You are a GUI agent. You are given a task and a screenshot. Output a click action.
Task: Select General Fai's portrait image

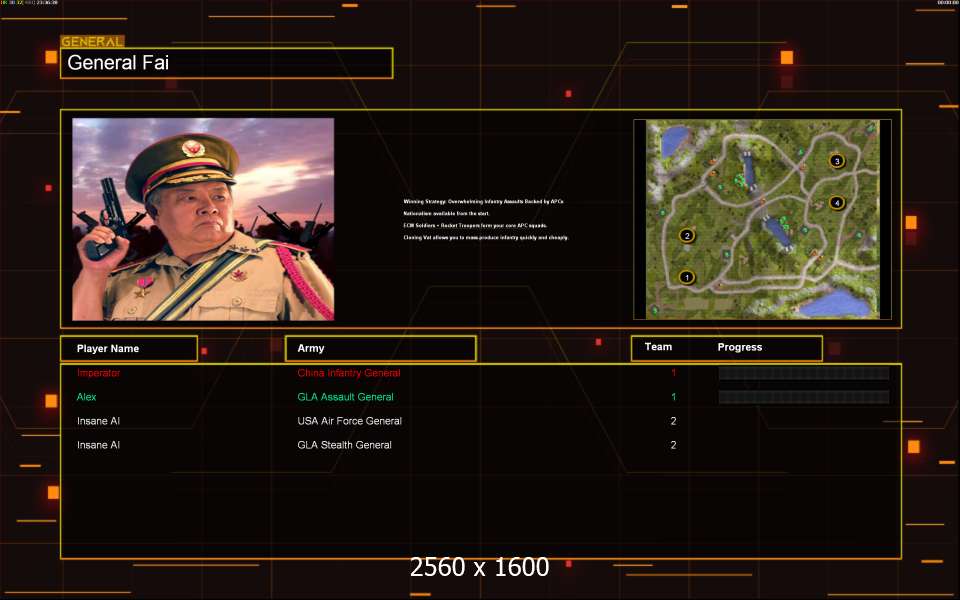pos(203,219)
